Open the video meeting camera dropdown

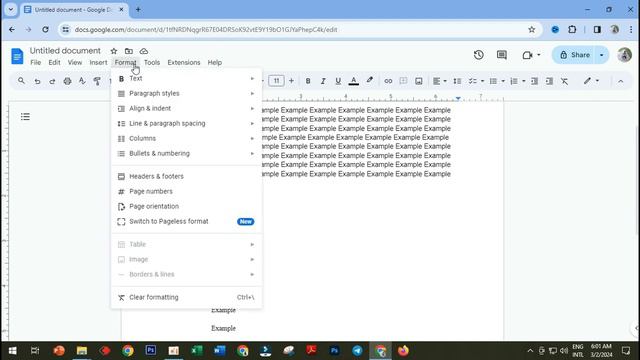click(x=531, y=55)
